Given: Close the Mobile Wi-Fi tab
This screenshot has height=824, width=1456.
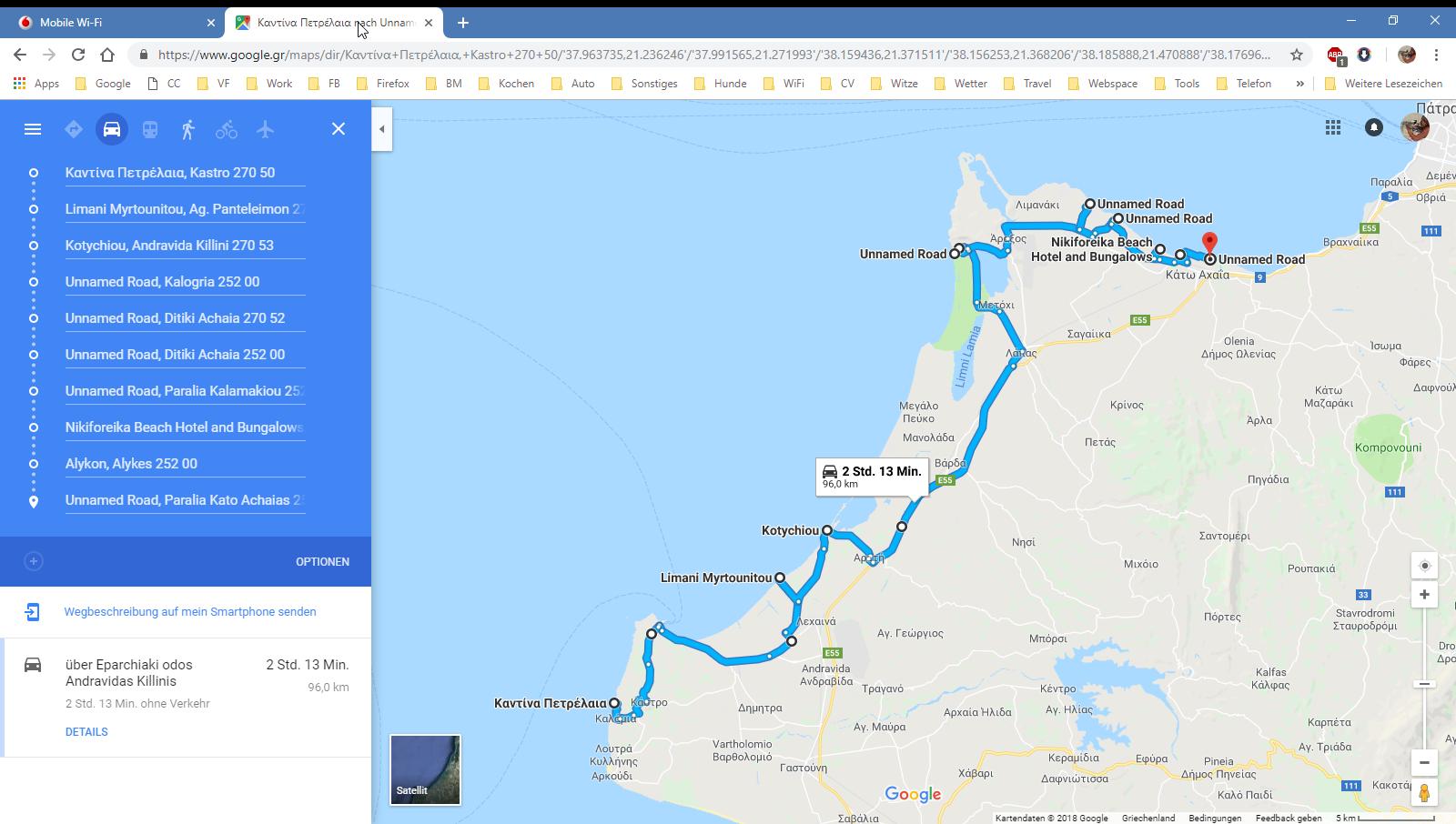Looking at the screenshot, I should point(211,22).
